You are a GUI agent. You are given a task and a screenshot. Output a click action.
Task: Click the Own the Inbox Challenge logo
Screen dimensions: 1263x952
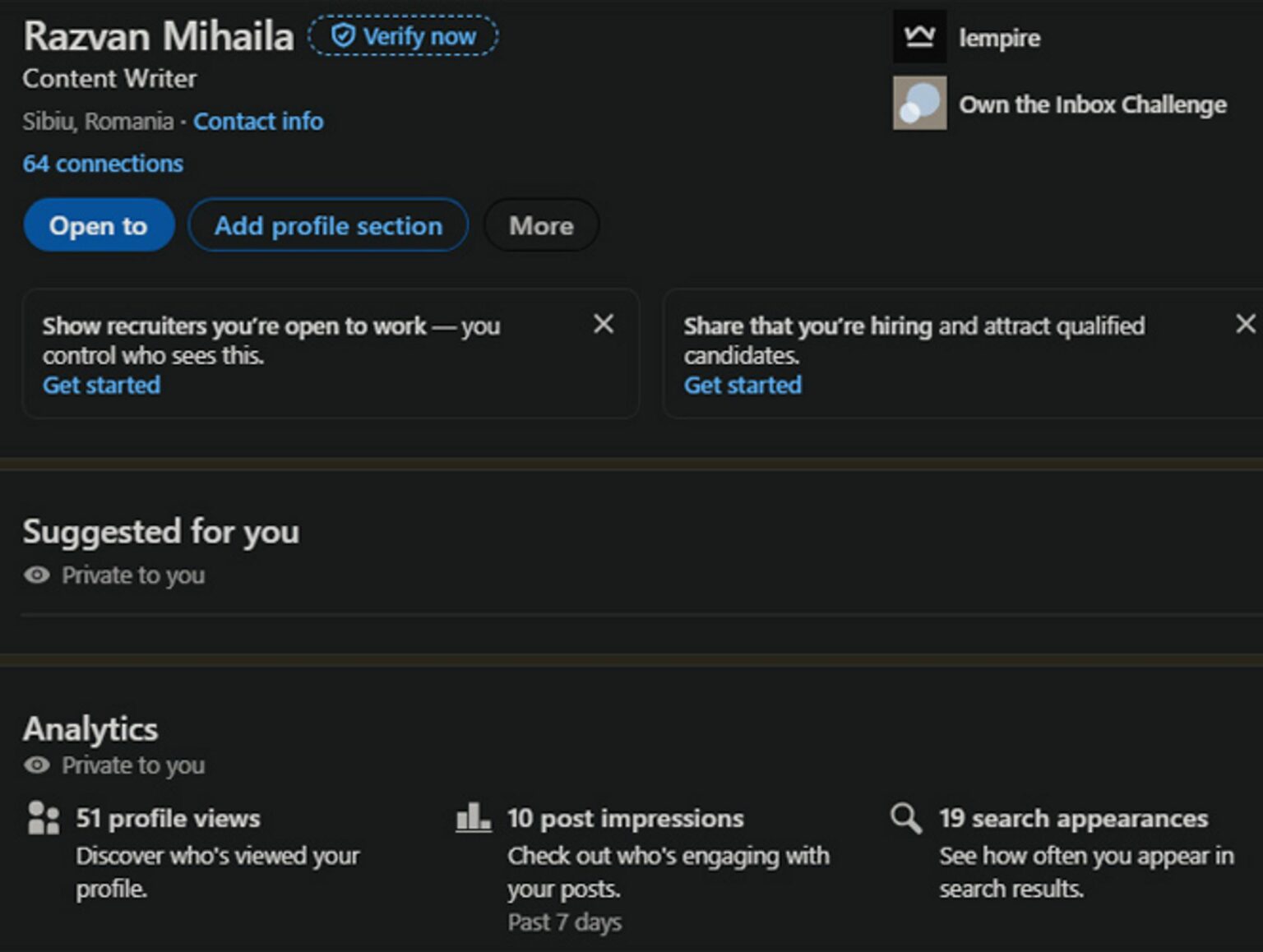coord(918,104)
